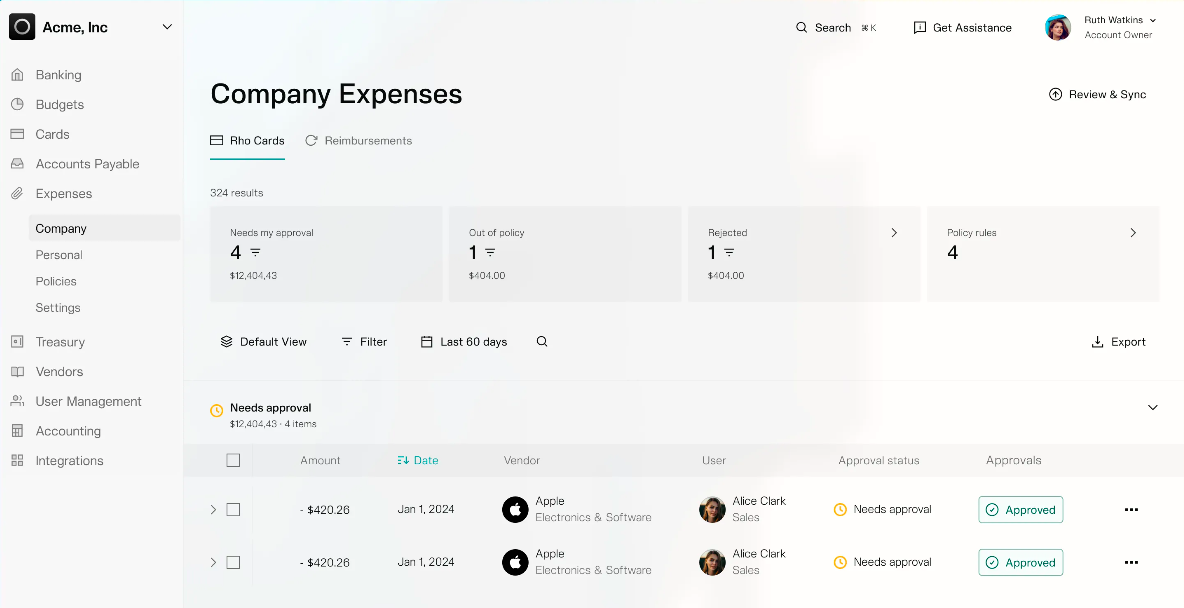Open the Acme, Inc company dropdown
Viewport: 1184px width, 608px height.
pyautogui.click(x=168, y=27)
